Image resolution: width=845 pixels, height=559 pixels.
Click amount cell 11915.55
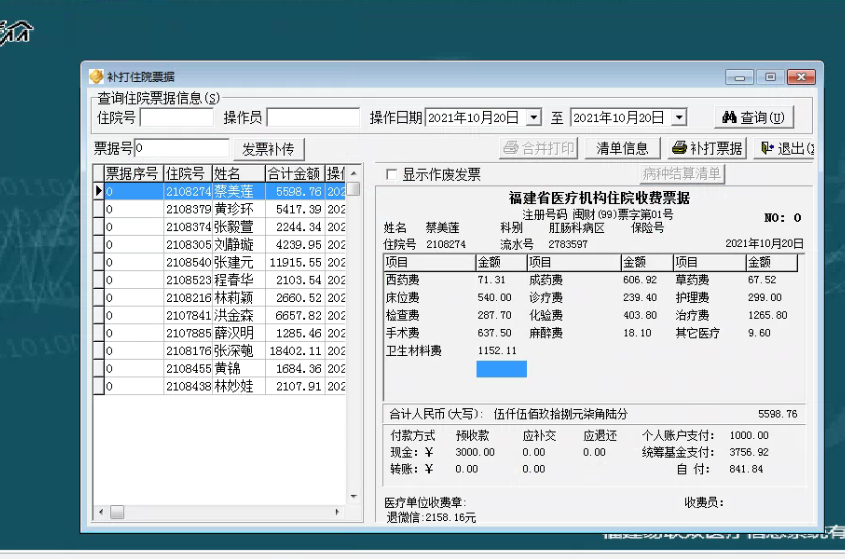click(x=295, y=263)
